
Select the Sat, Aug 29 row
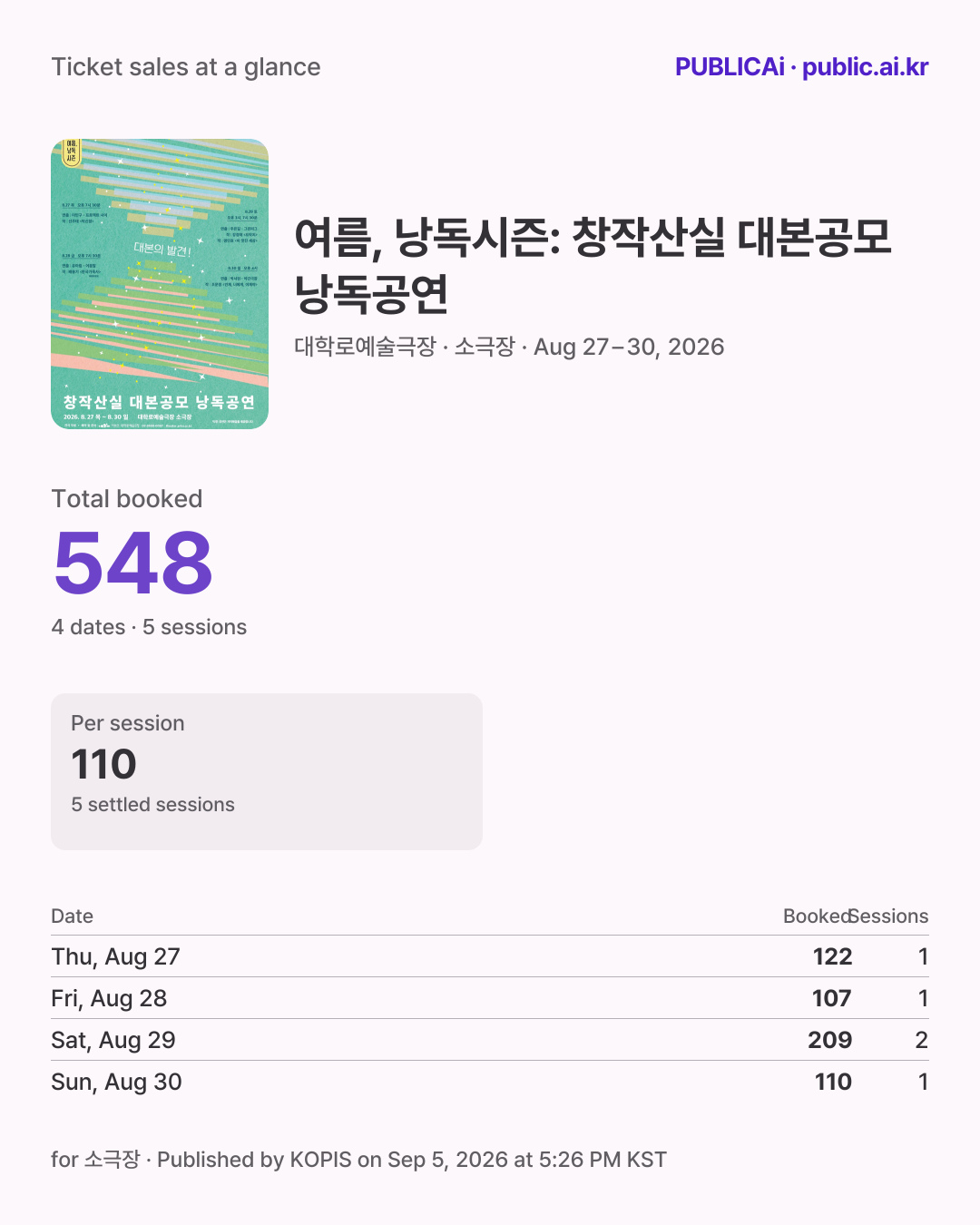(490, 1040)
